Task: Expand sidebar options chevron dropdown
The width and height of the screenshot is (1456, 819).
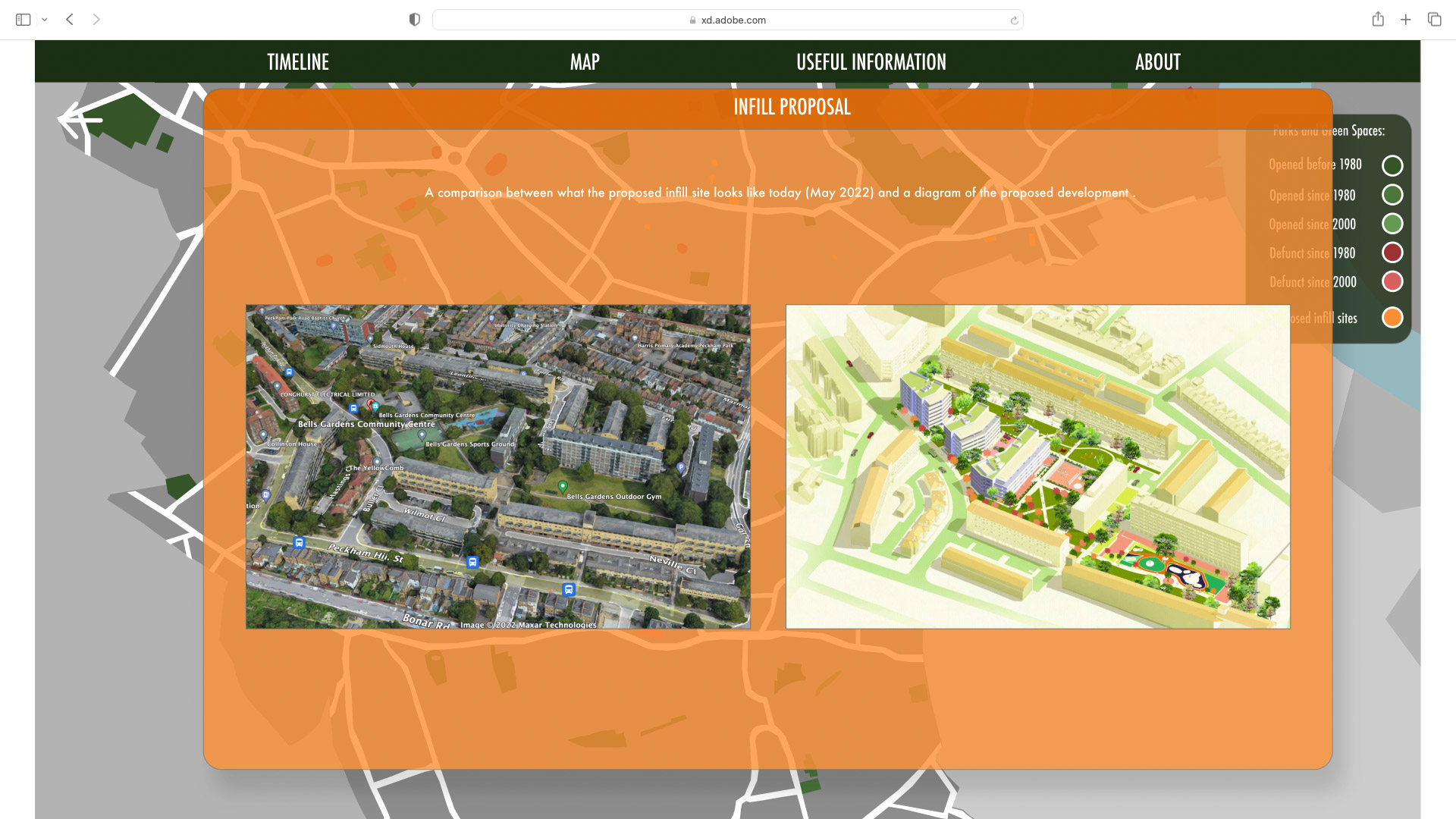Action: (45, 20)
